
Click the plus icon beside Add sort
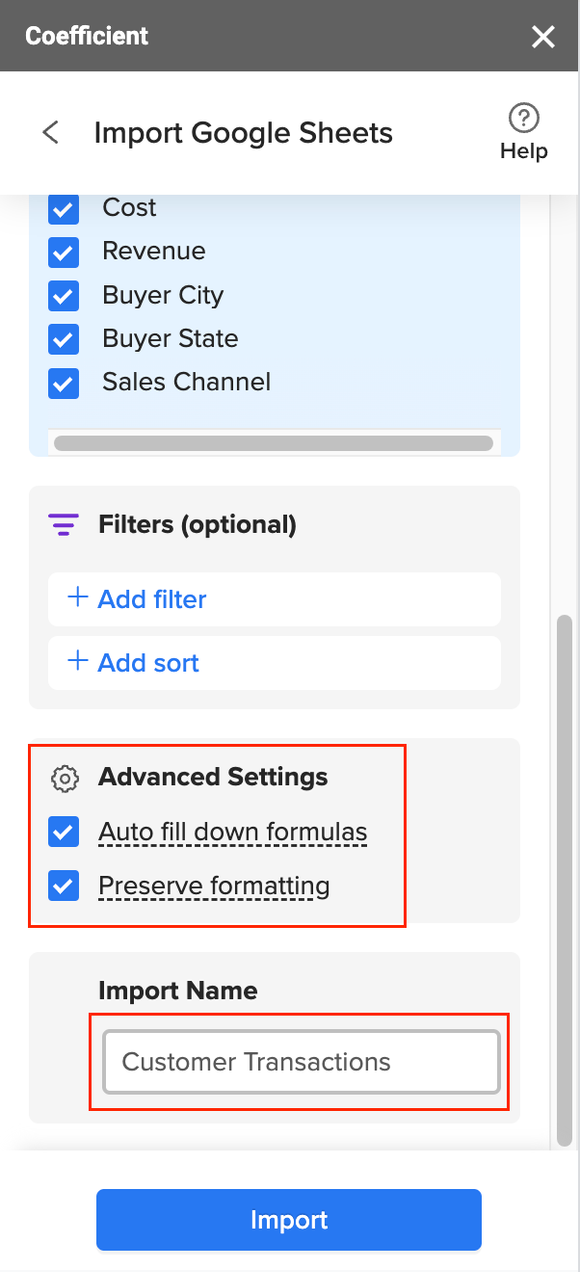(77, 661)
